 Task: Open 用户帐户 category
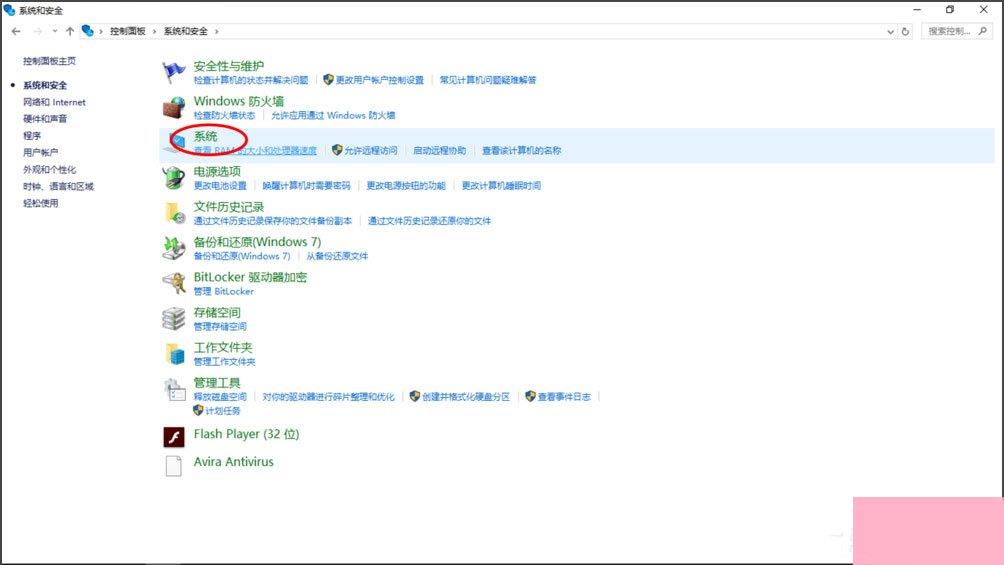click(40, 152)
